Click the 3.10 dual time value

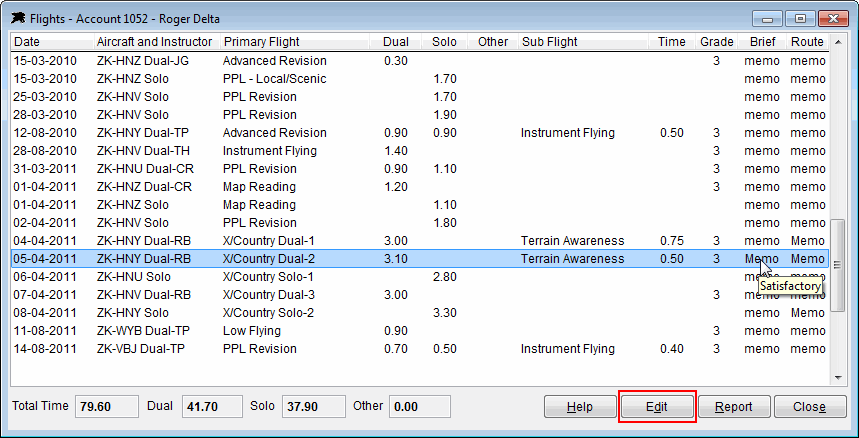396,259
